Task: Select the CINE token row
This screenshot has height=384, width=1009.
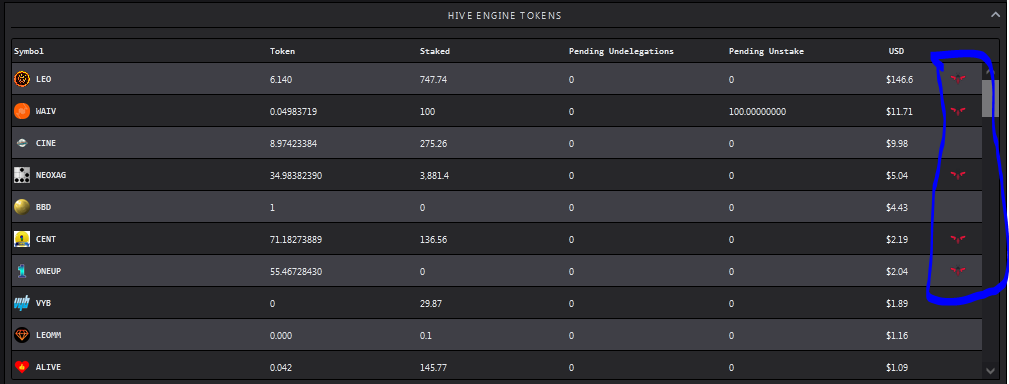Action: point(497,143)
